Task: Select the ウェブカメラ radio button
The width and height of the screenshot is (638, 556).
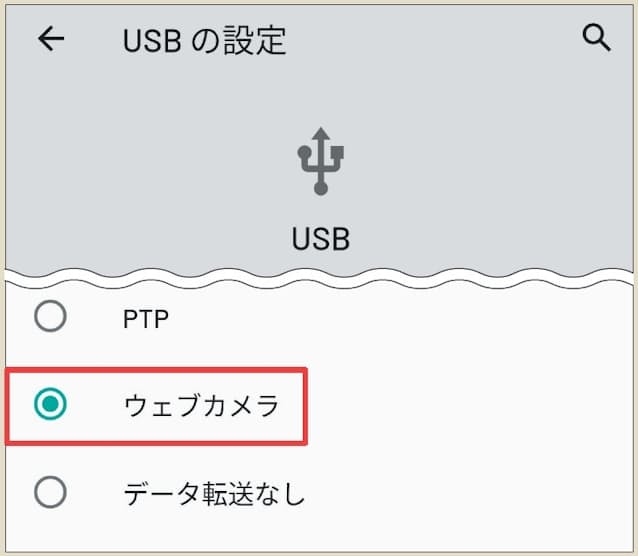Action: [x=50, y=405]
